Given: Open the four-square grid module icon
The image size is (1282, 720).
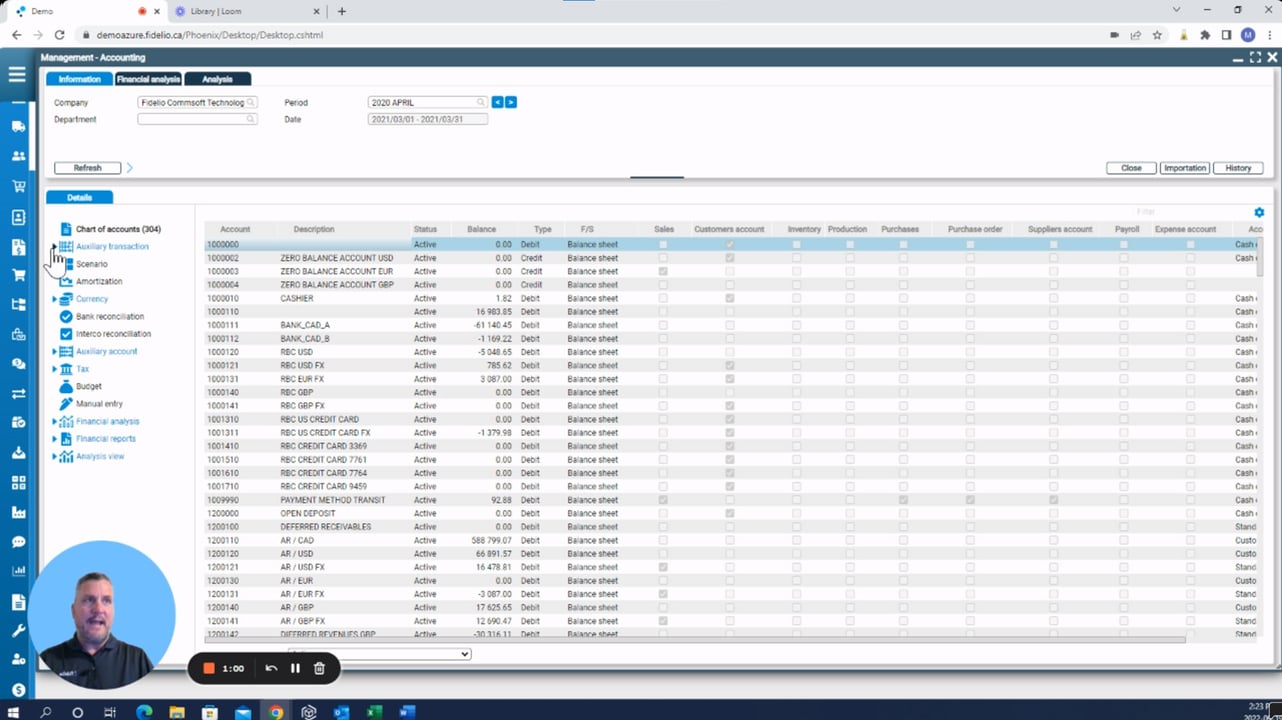Looking at the screenshot, I should pos(18,483).
